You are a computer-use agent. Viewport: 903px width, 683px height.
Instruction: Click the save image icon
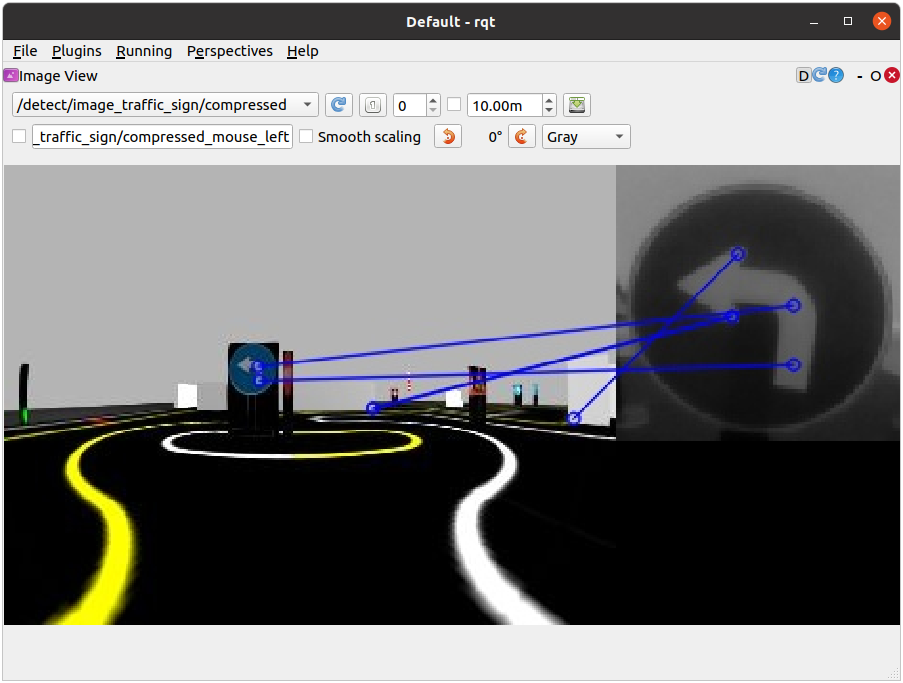click(x=577, y=105)
